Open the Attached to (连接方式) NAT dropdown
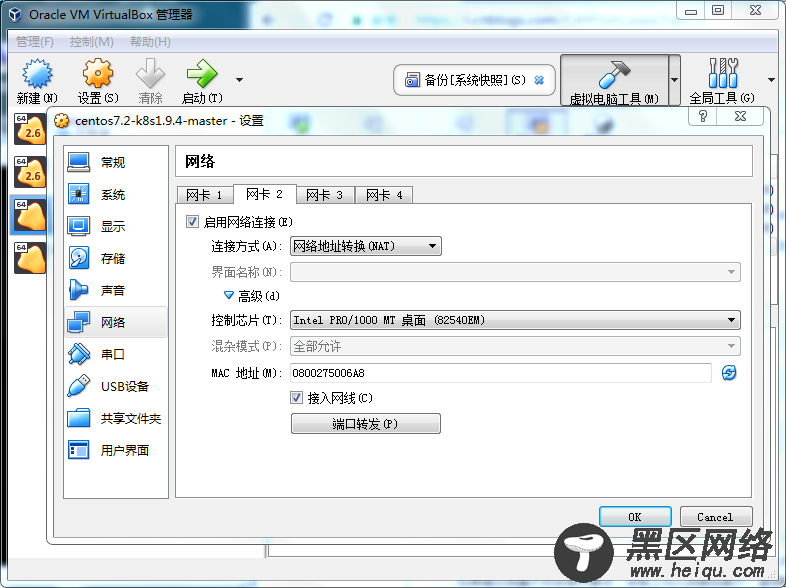This screenshot has width=786, height=588. pyautogui.click(x=366, y=246)
